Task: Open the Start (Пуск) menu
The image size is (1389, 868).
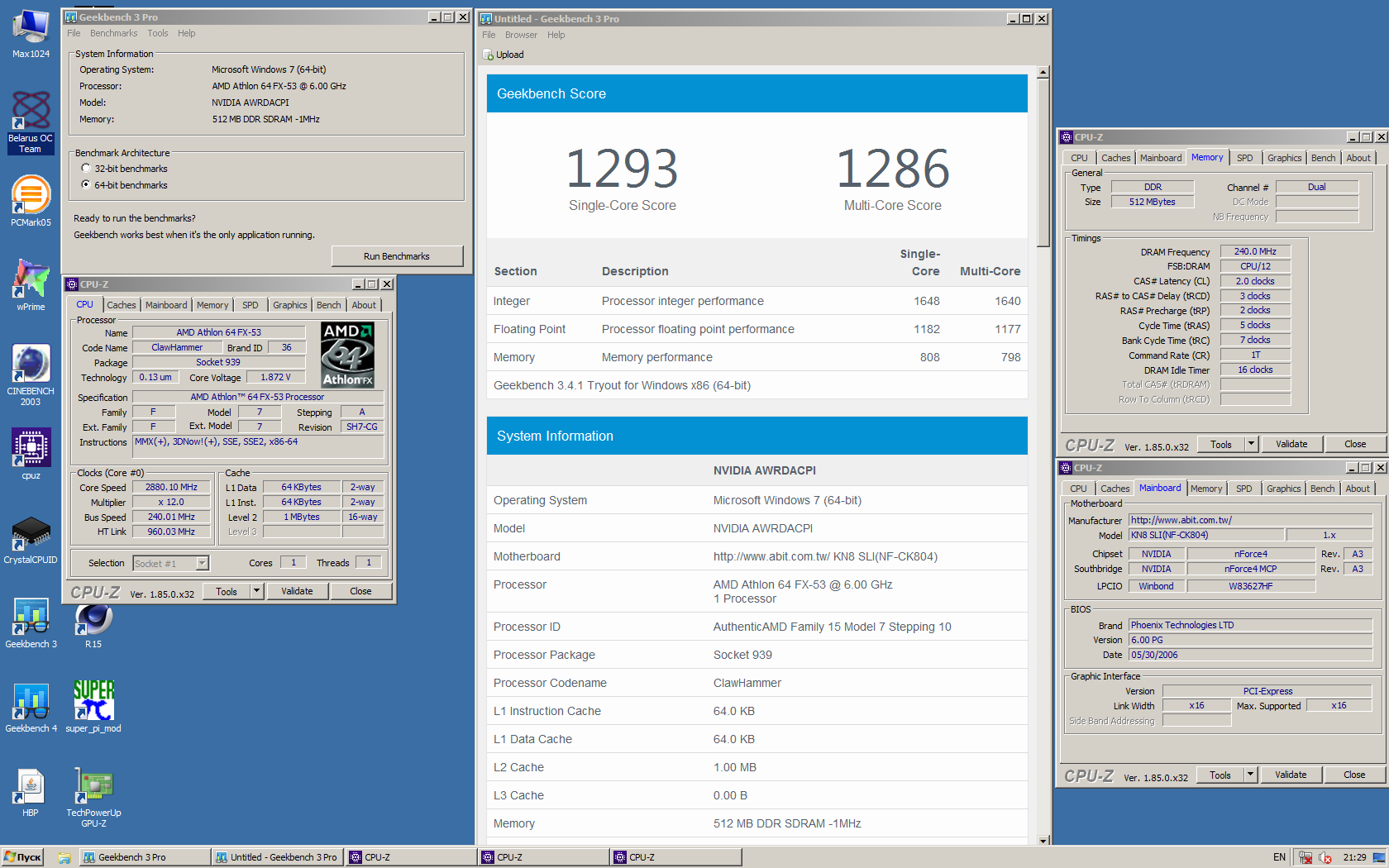Action: point(22,857)
